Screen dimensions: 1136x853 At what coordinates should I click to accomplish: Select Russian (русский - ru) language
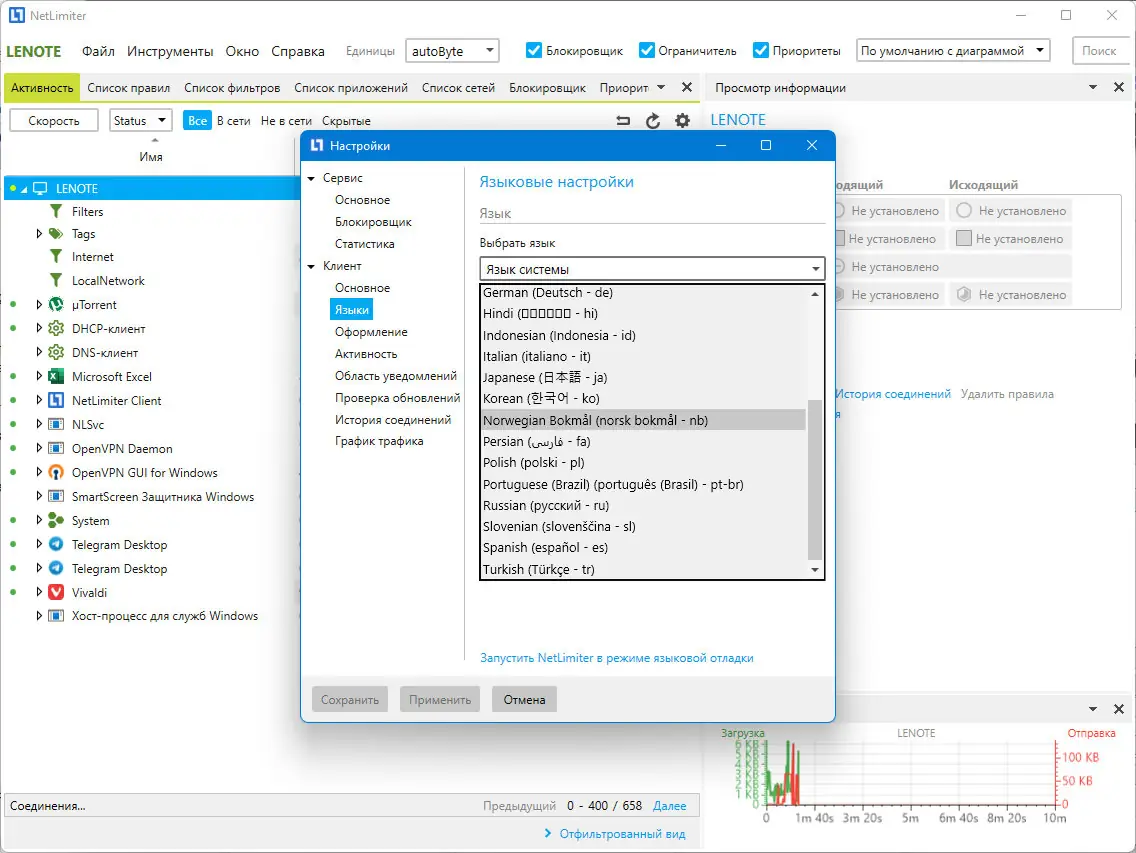pos(643,505)
